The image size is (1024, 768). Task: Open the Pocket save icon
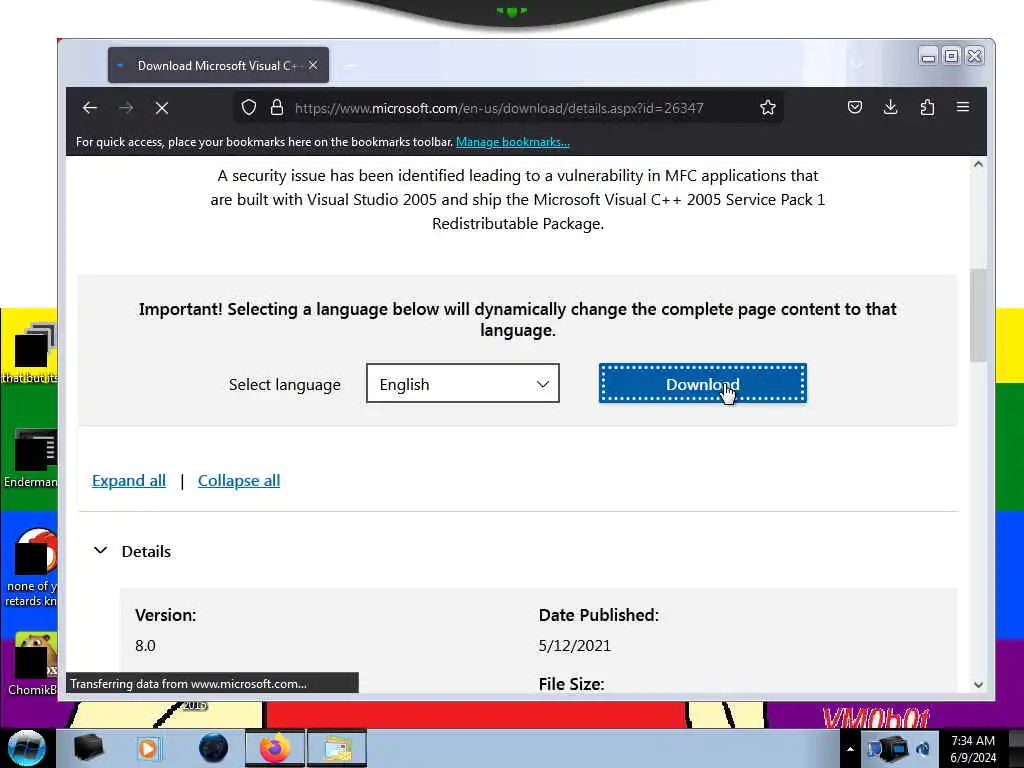[854, 107]
